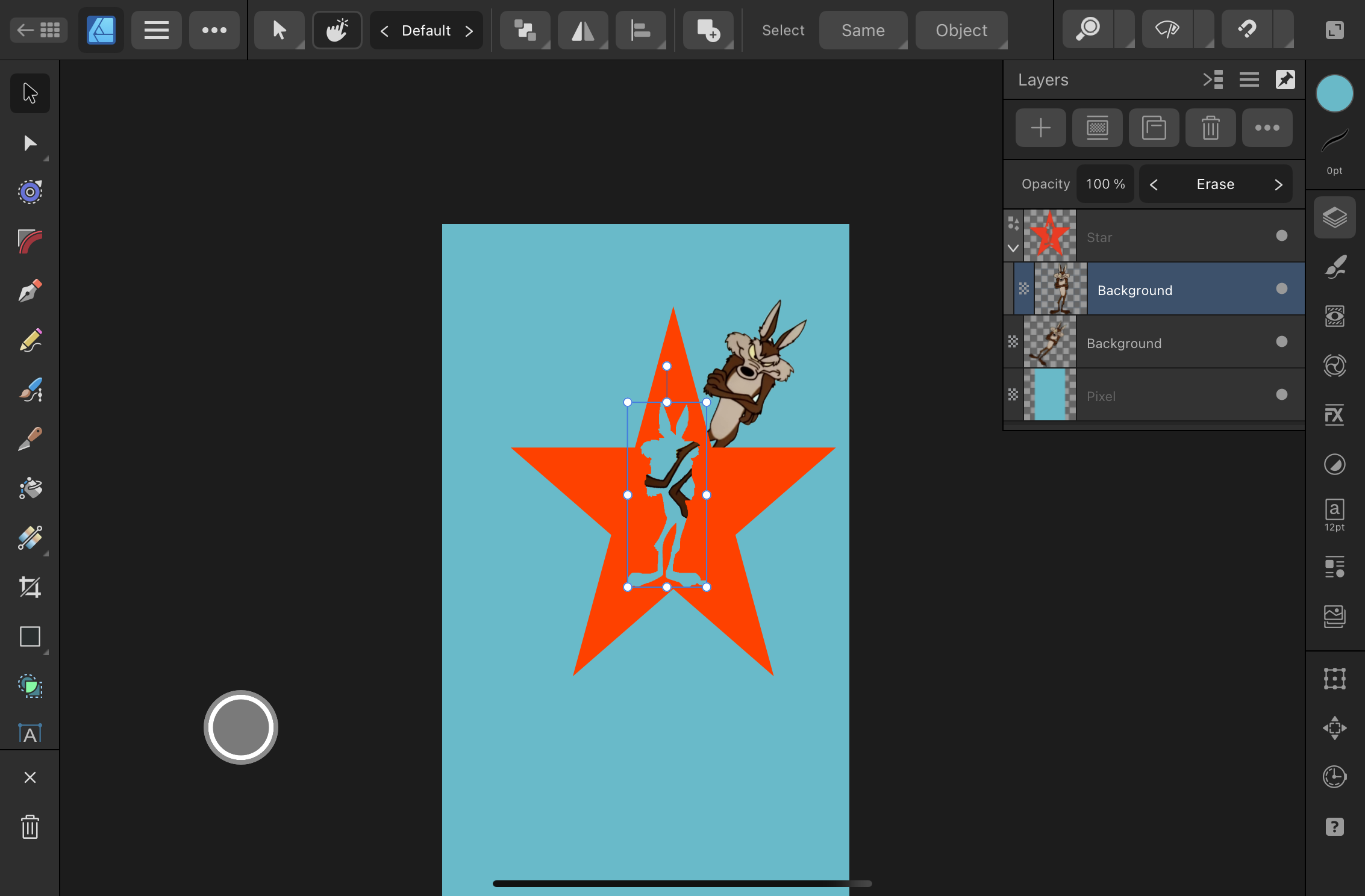This screenshot has width=1365, height=896.
Task: Select the Corner tool
Action: coord(30,241)
